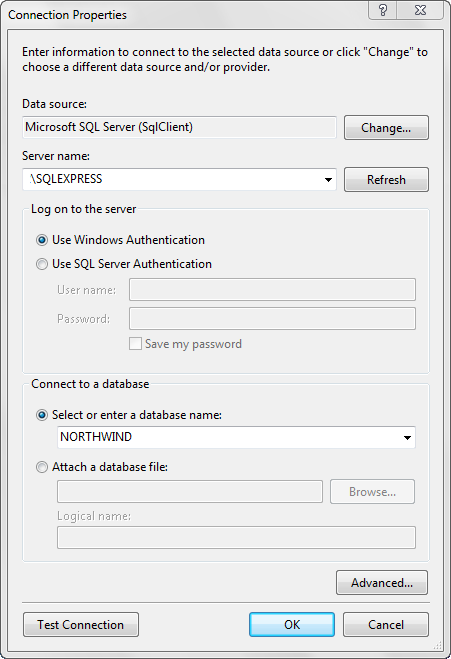Refresh the server name list
Viewport: 451px width, 659px height.
386,179
